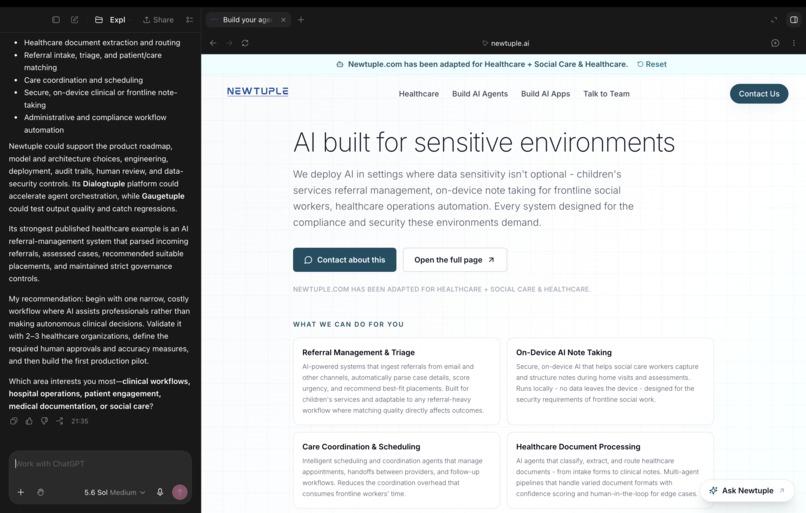
Task: Open the '5.6 Sol Medium' model dropdown
Action: pos(115,492)
